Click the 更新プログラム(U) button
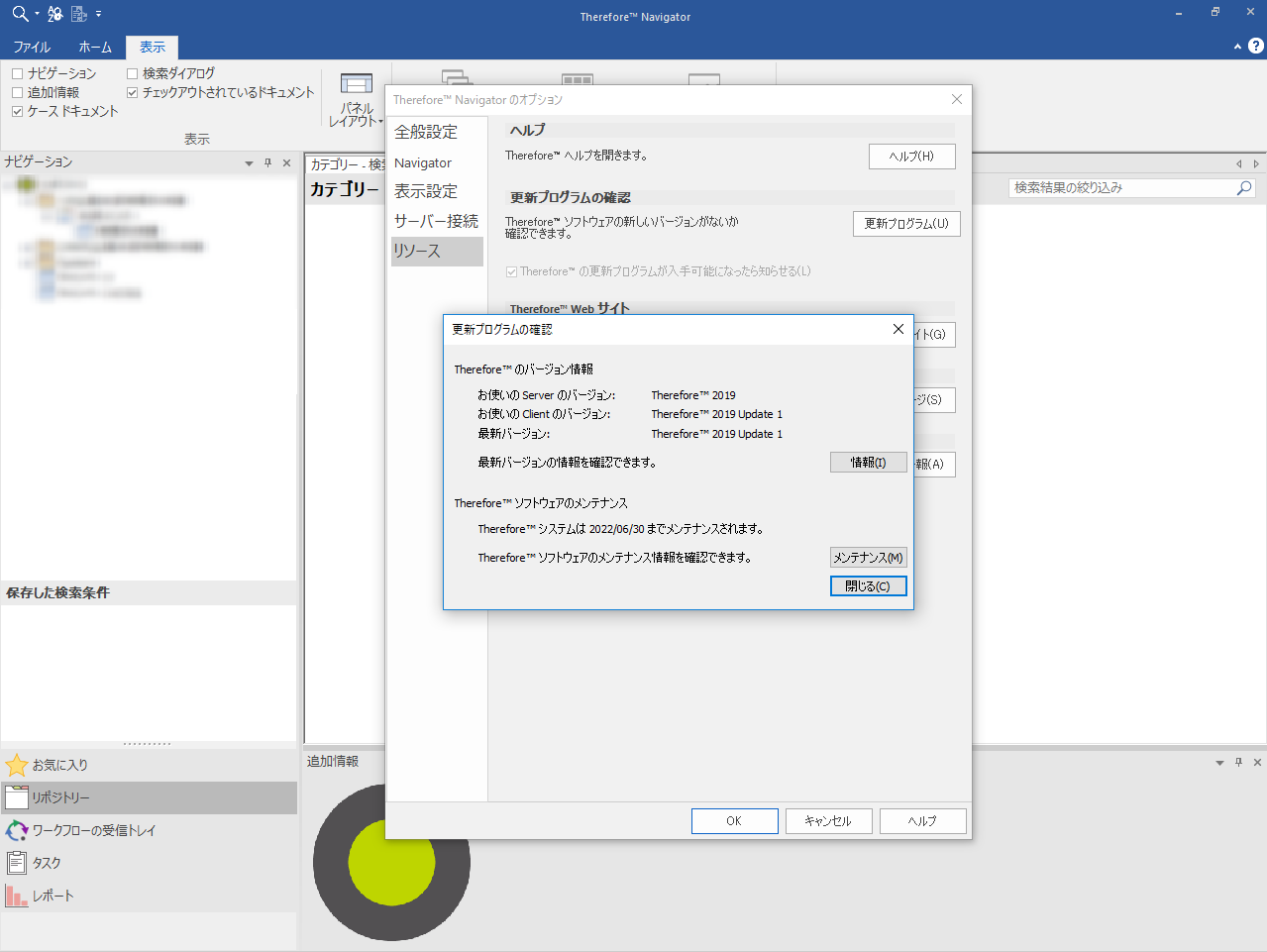 click(x=906, y=224)
